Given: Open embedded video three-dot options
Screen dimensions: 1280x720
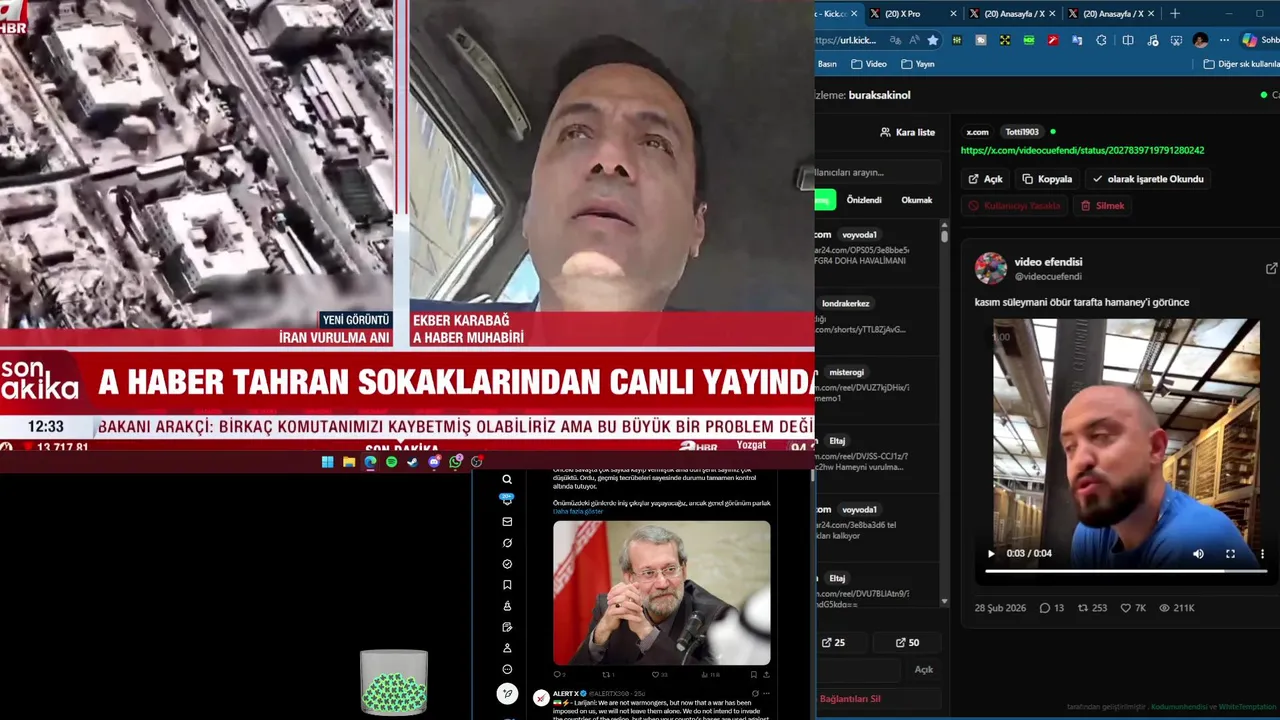Looking at the screenshot, I should tap(1262, 553).
